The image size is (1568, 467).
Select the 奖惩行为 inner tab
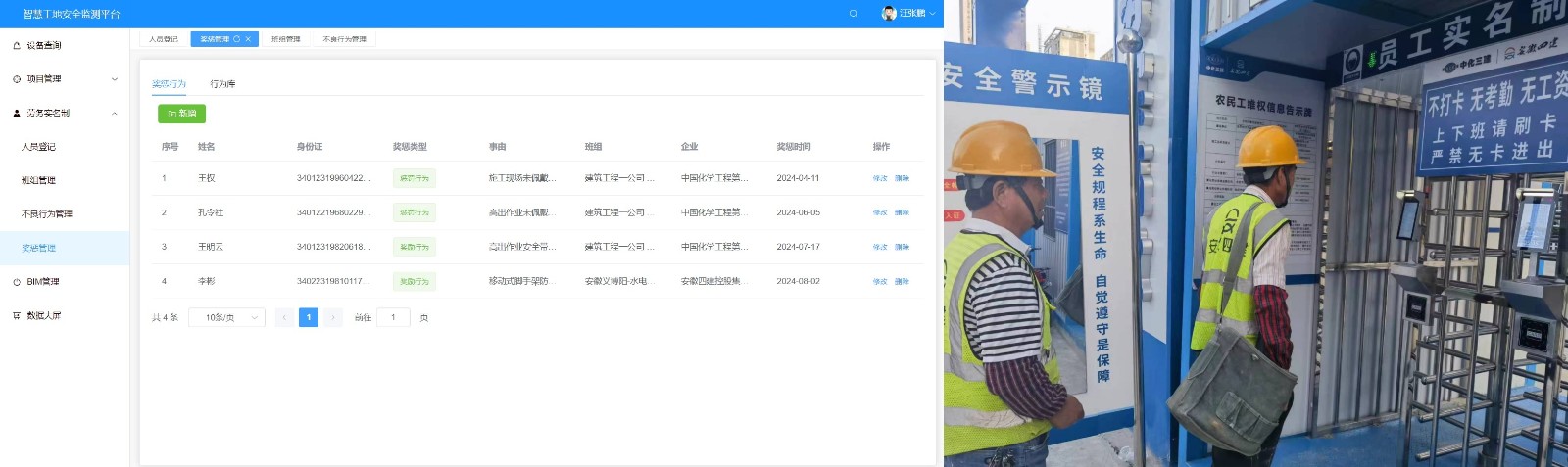169,84
